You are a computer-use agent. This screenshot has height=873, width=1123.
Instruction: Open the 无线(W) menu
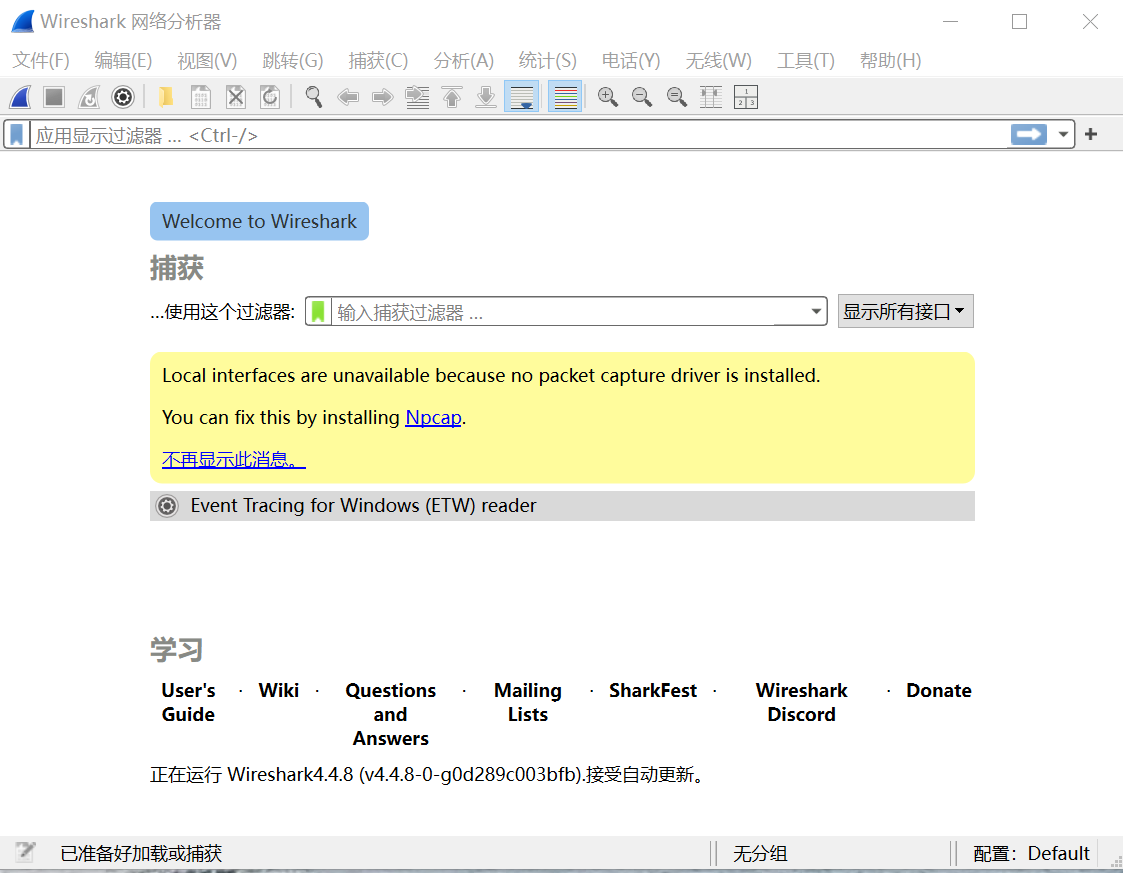click(718, 60)
